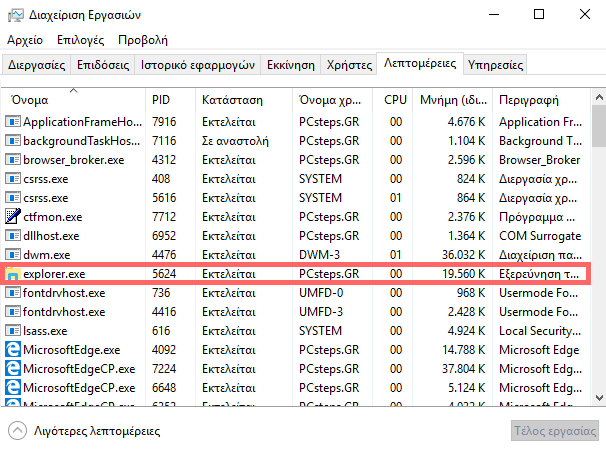Select the explorer.exe process name
606x454 pixels.
pos(54,274)
